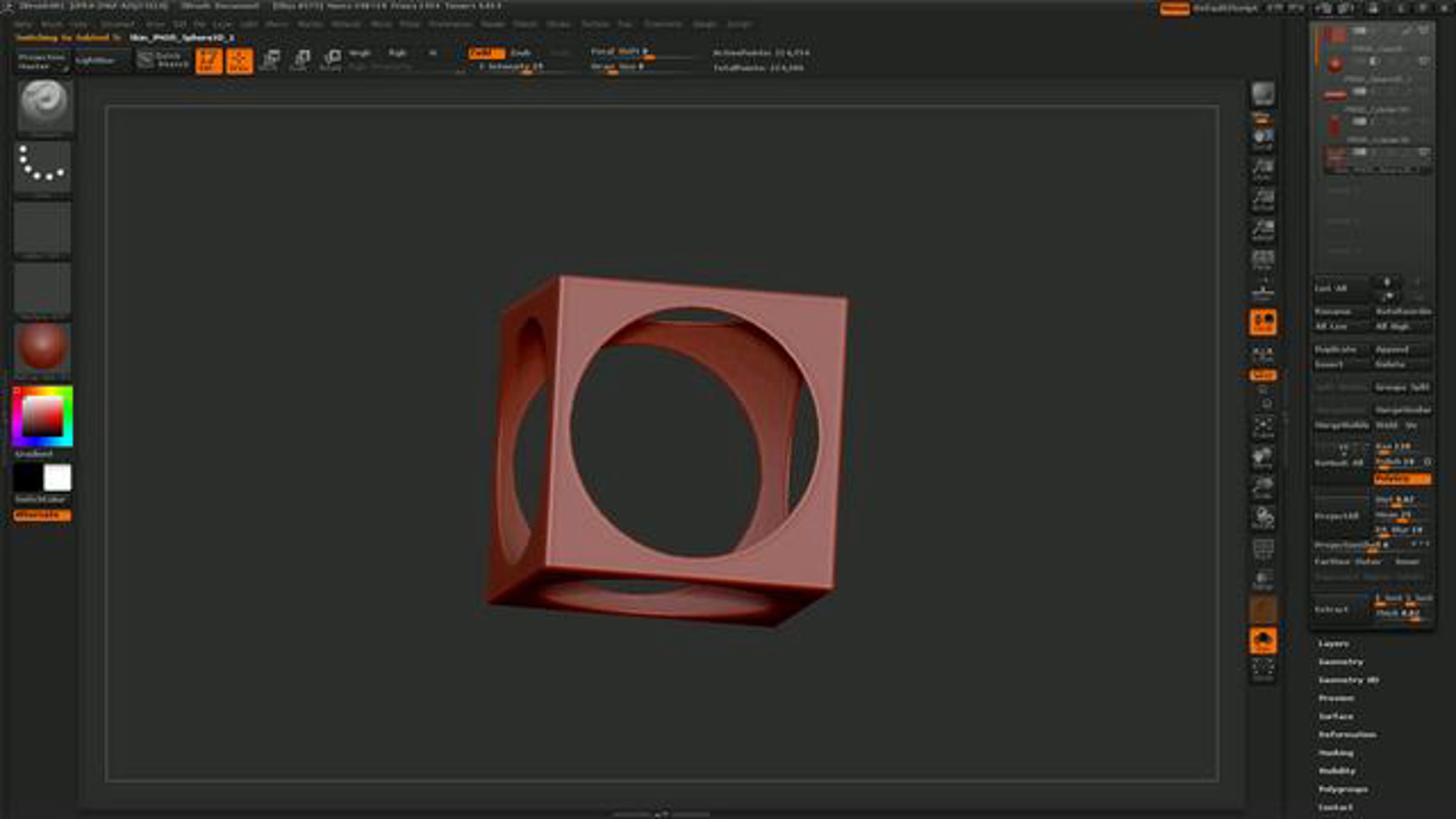Switch to Move mode in the top shelf
Viewport: 1456px width, 819px height.
270,61
